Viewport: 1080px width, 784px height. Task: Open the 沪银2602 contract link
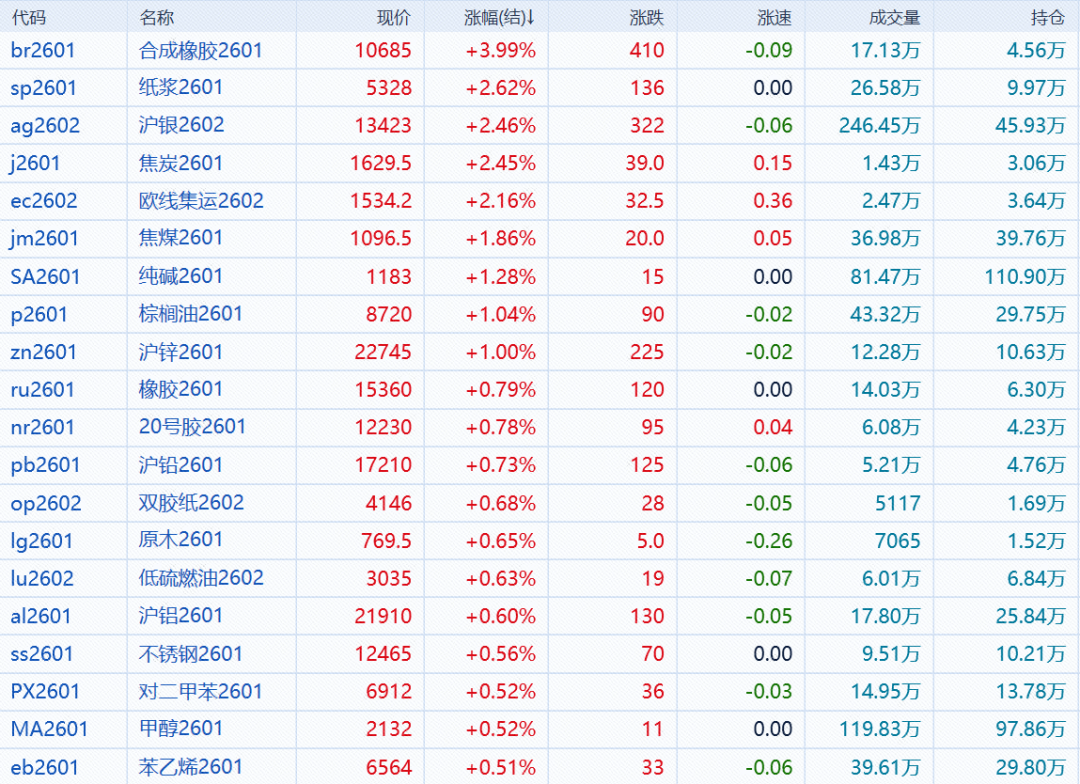click(181, 125)
